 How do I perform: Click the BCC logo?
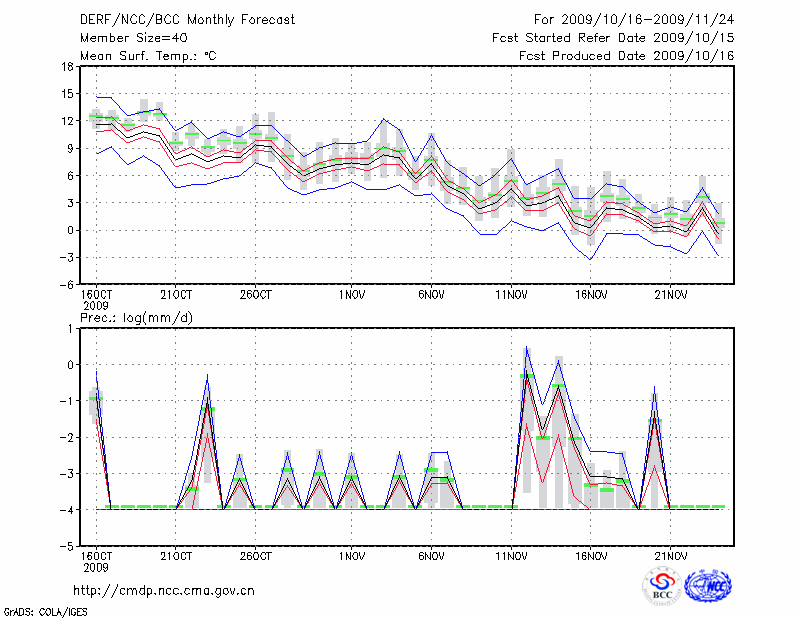pos(661,585)
